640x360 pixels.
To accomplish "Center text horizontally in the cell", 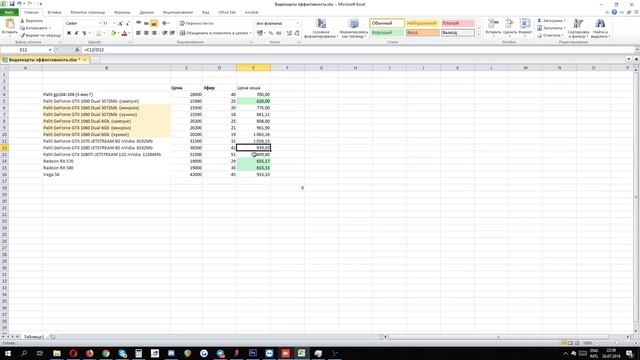I will (146, 33).
